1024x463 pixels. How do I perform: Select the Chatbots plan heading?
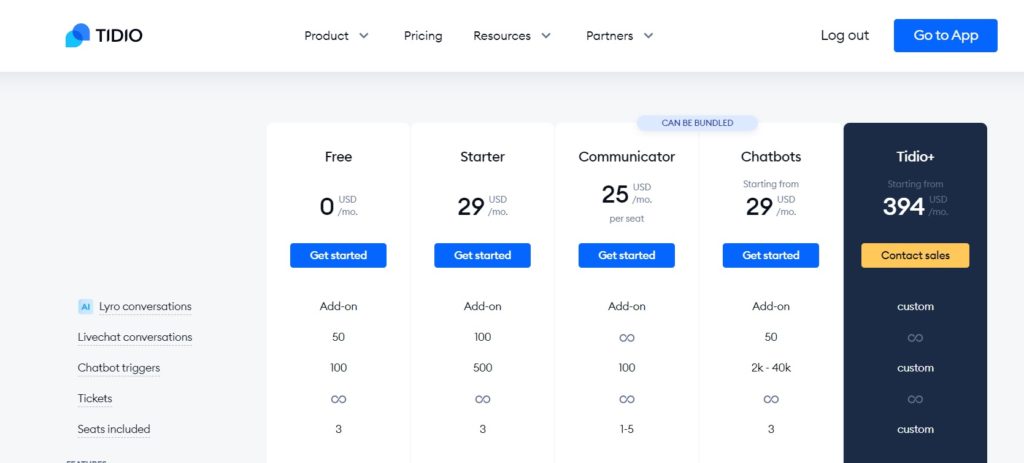[x=771, y=157]
